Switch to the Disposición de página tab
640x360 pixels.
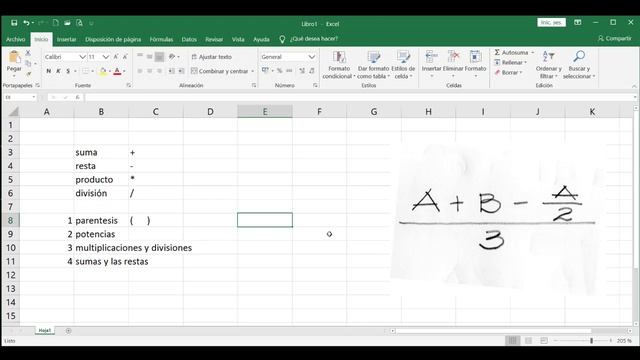click(113, 39)
